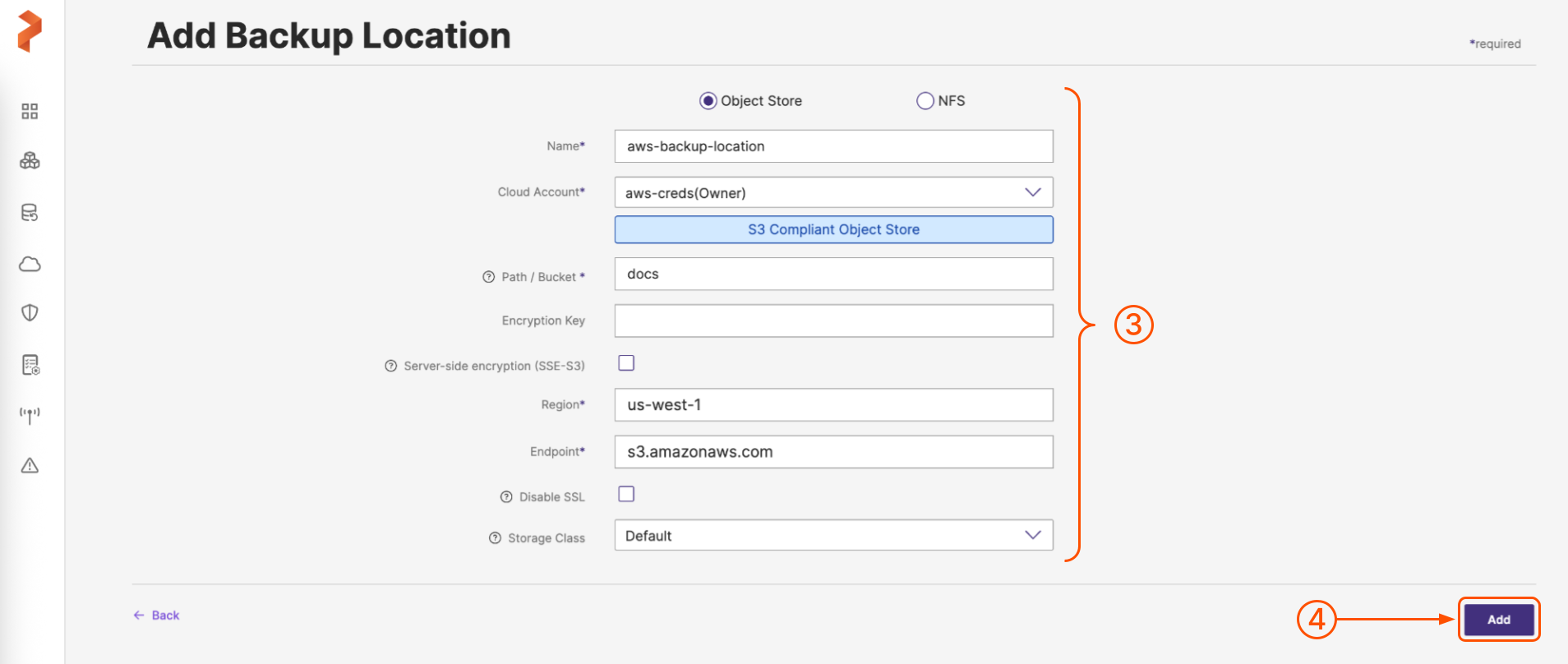
Task: Click the Encryption Key input field
Action: (x=833, y=320)
